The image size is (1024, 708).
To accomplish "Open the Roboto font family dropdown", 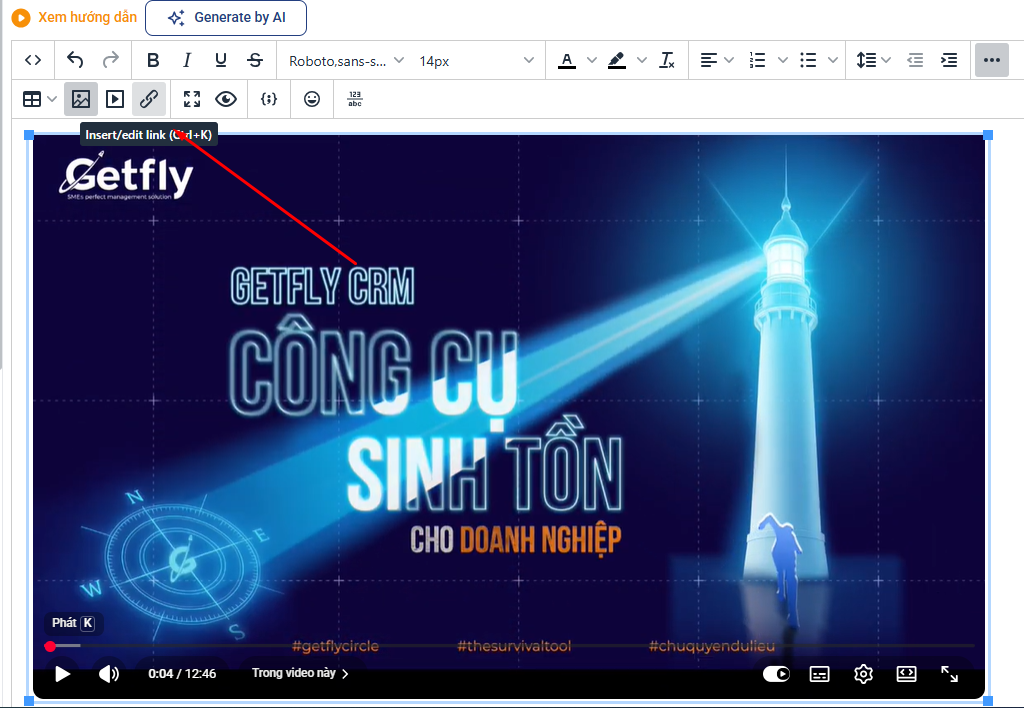I will pos(346,61).
